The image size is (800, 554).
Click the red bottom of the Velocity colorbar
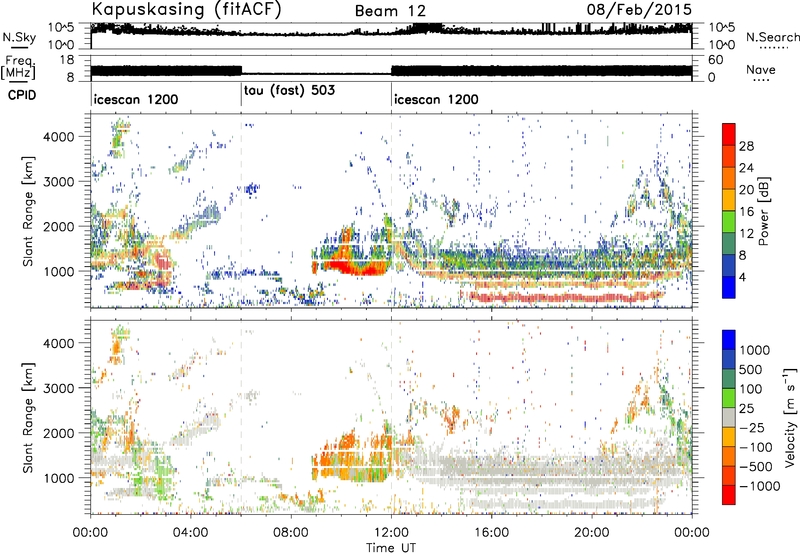729,495
